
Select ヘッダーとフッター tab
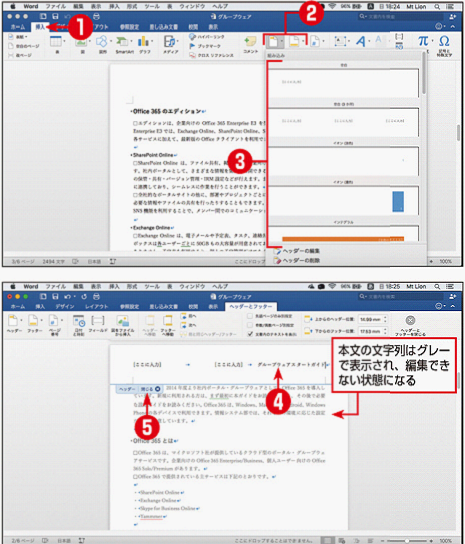251,307
